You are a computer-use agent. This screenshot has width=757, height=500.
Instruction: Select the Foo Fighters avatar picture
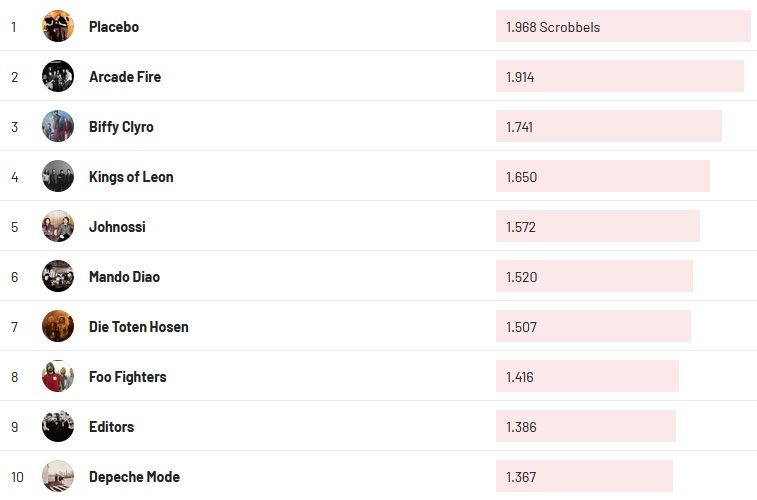[58, 376]
